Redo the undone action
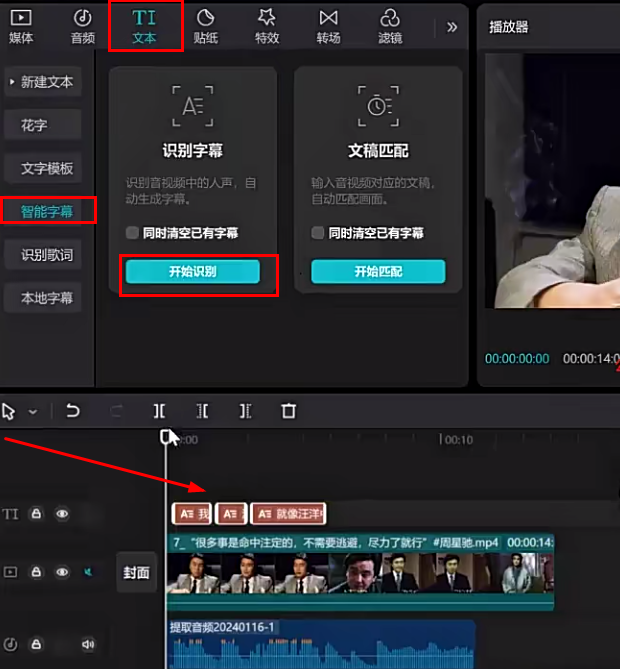The height and width of the screenshot is (669, 620). (x=116, y=411)
